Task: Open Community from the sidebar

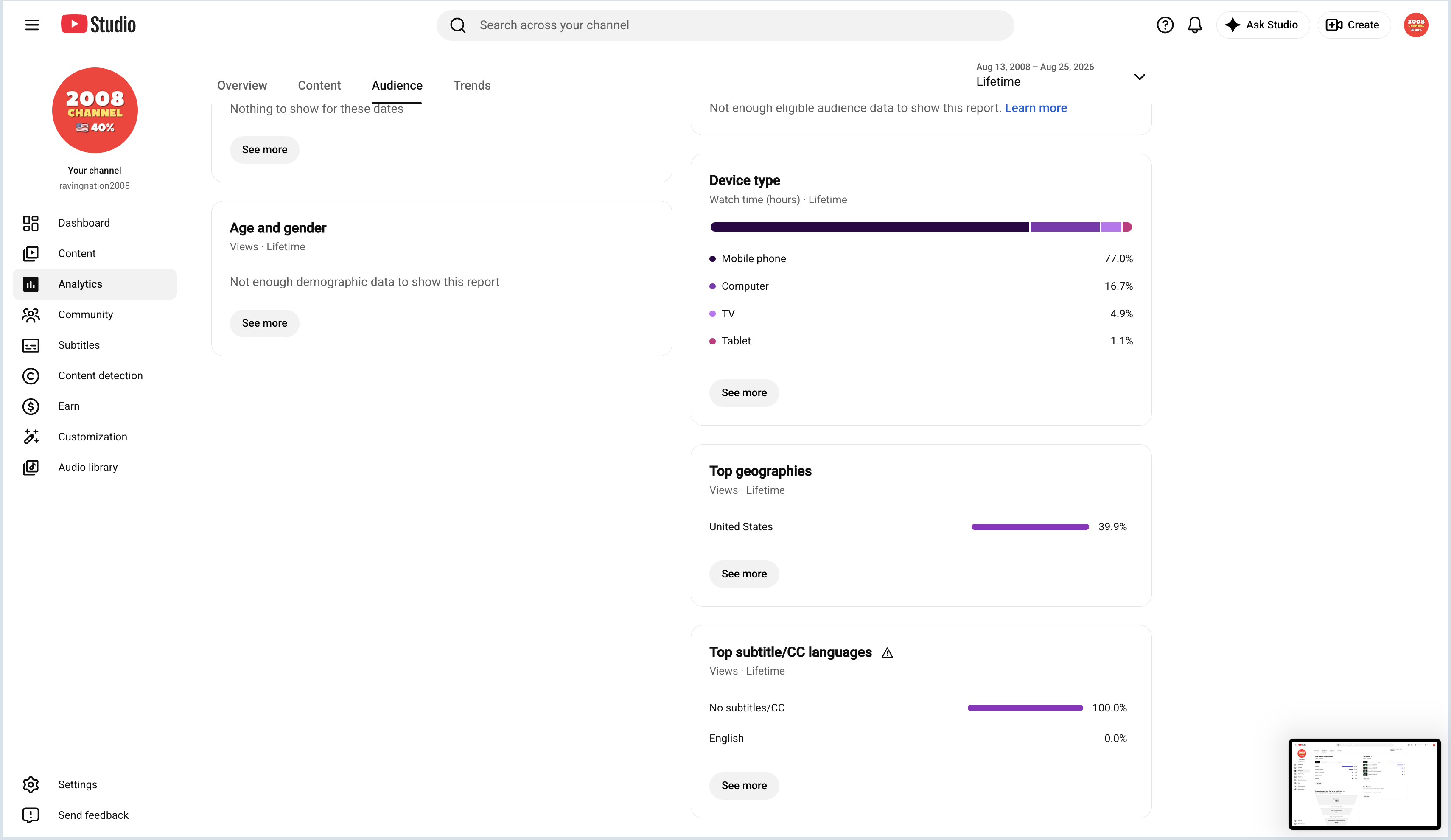Action: coord(95,314)
